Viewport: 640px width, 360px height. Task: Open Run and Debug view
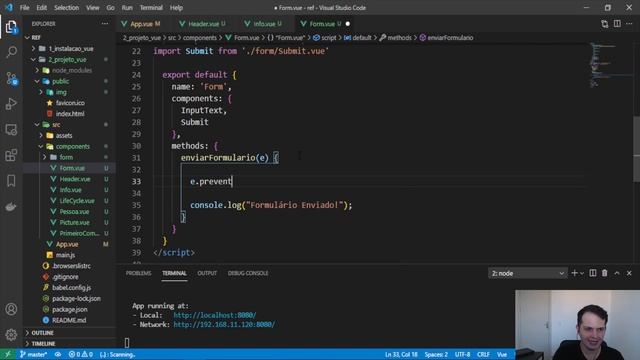(x=11, y=104)
